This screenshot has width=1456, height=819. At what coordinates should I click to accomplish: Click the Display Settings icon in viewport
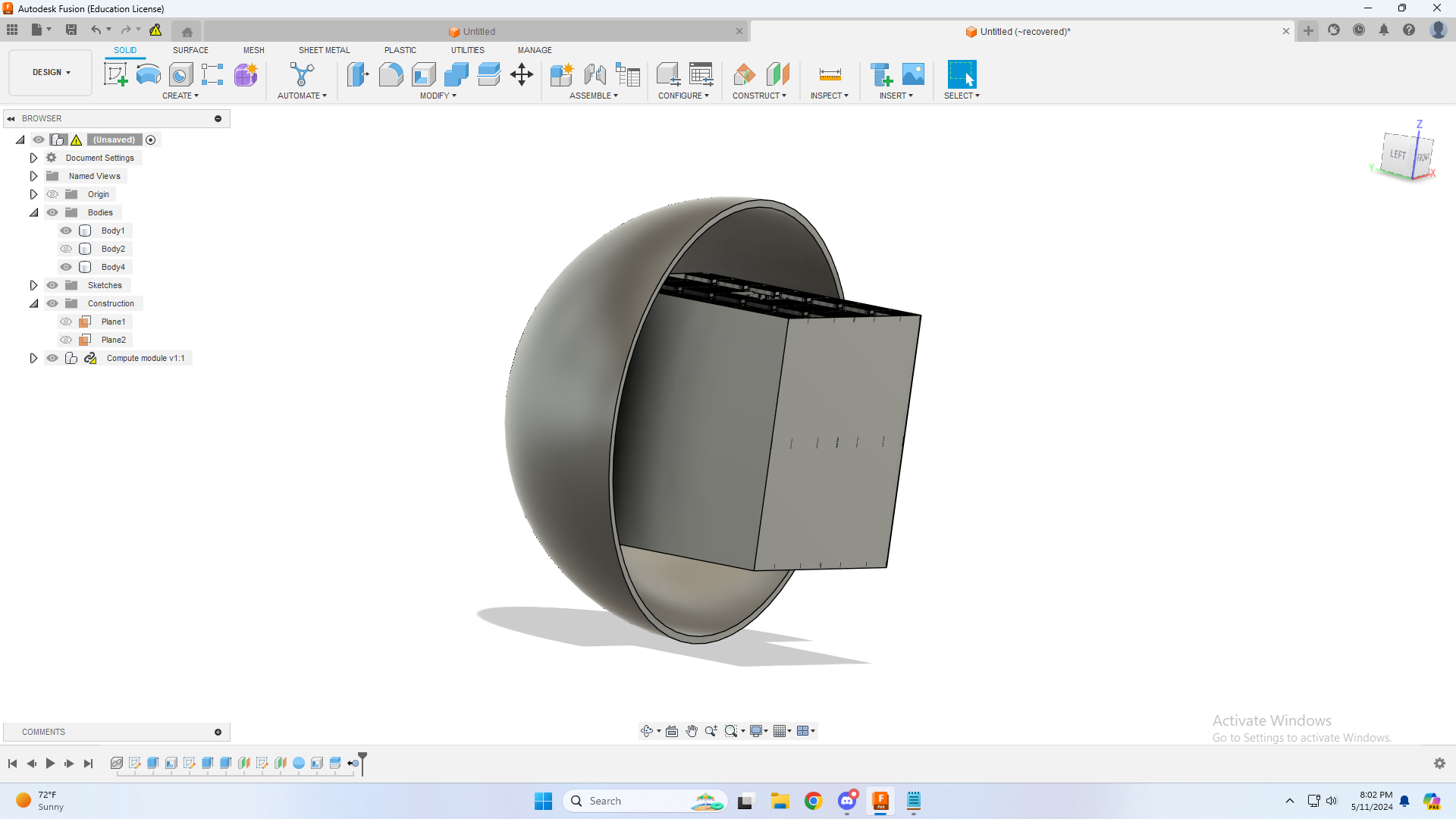(x=756, y=731)
